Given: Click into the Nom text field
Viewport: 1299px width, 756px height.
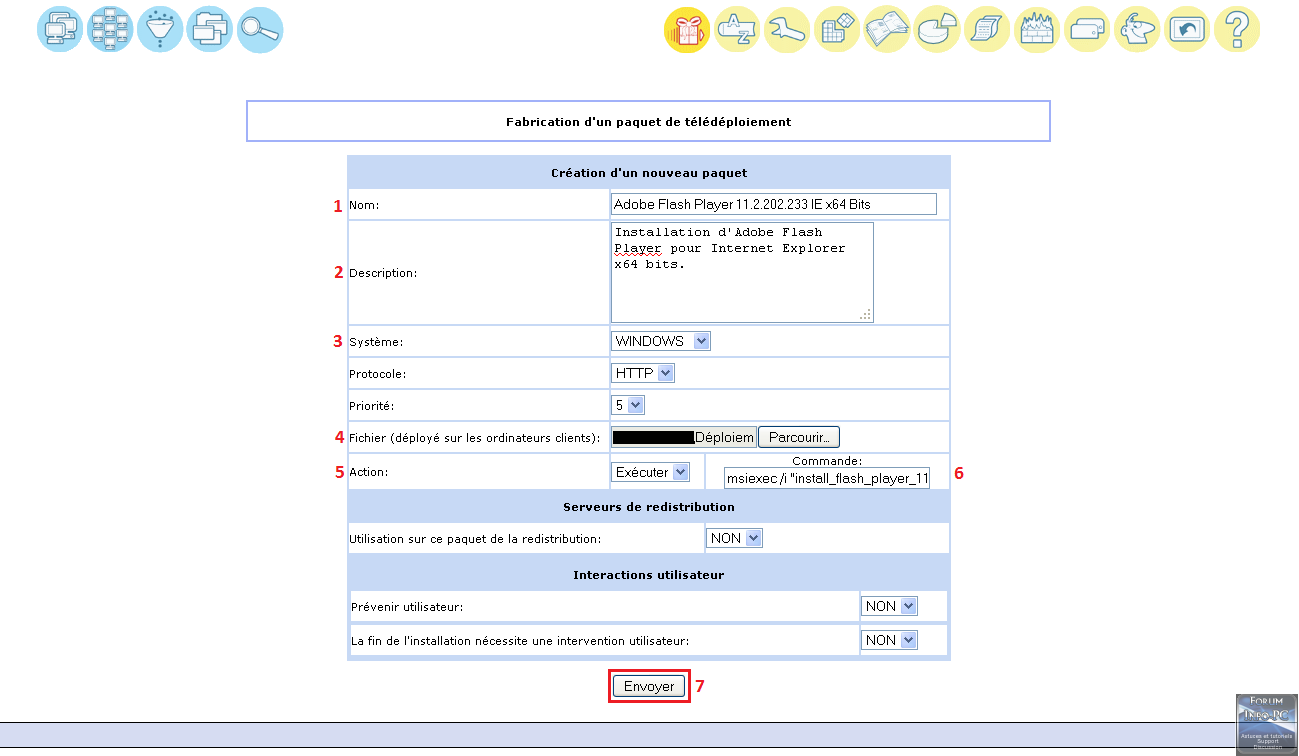Looking at the screenshot, I should (773, 204).
